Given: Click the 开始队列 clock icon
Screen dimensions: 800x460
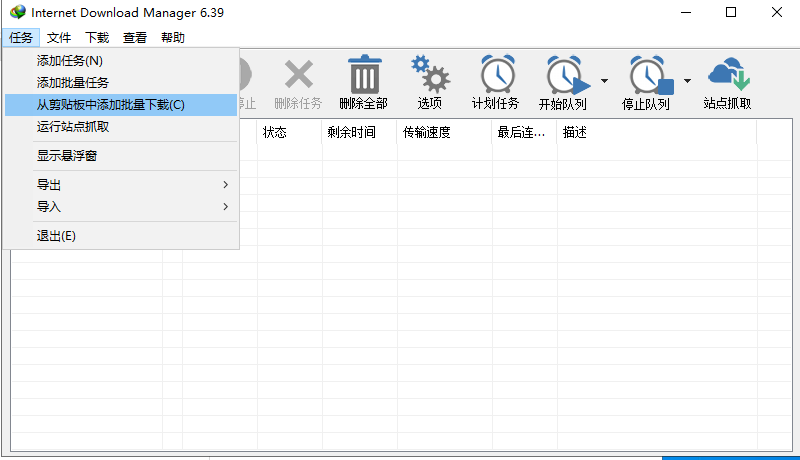Looking at the screenshot, I should coord(565,76).
